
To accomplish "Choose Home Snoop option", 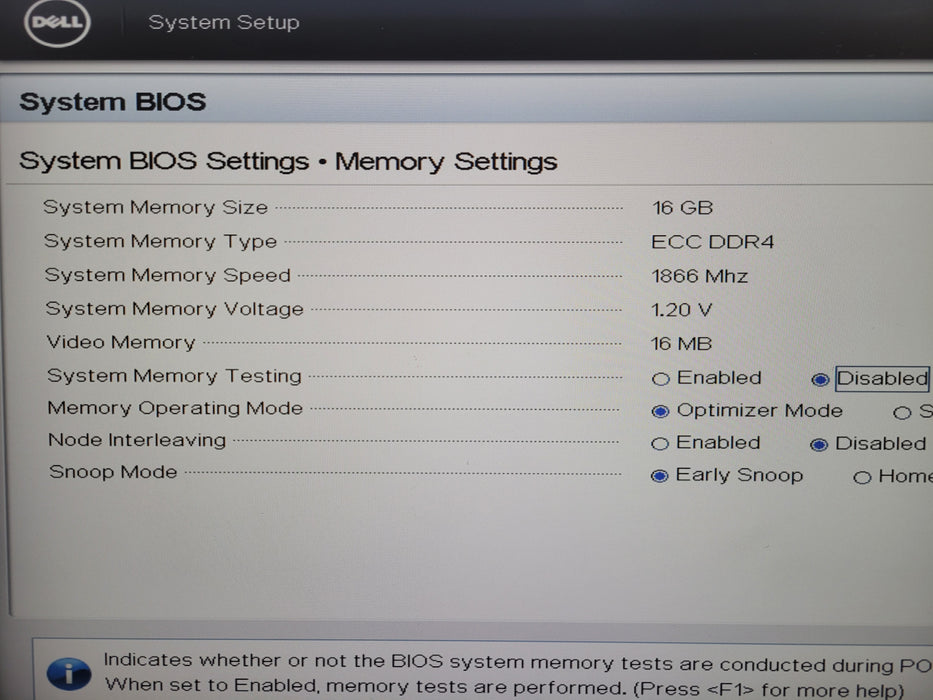I will (863, 477).
